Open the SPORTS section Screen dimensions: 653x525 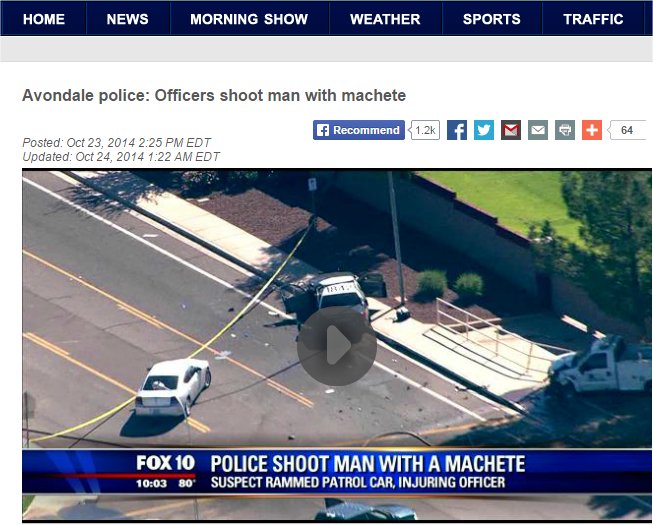(x=492, y=19)
